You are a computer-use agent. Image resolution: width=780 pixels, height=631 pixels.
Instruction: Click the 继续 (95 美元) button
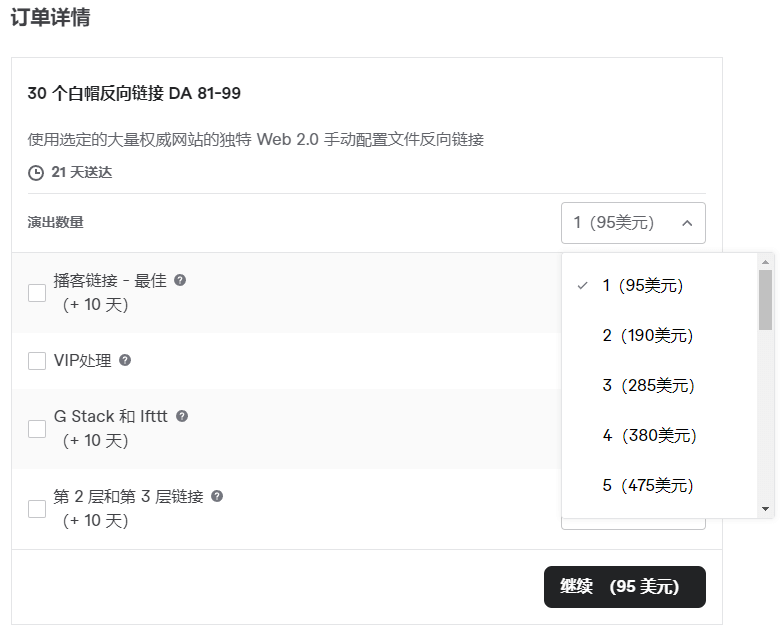625,587
